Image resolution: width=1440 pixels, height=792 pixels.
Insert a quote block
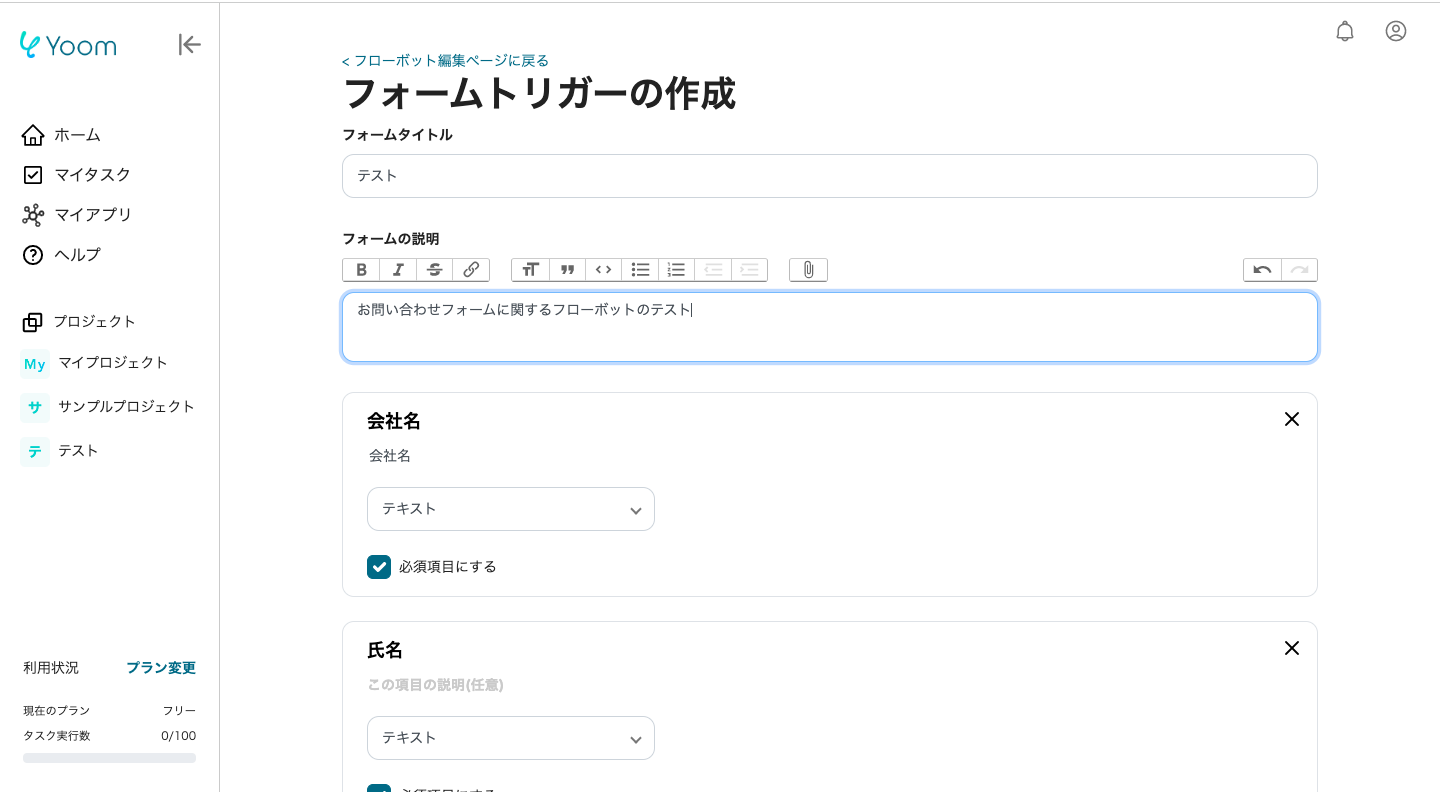[567, 270]
